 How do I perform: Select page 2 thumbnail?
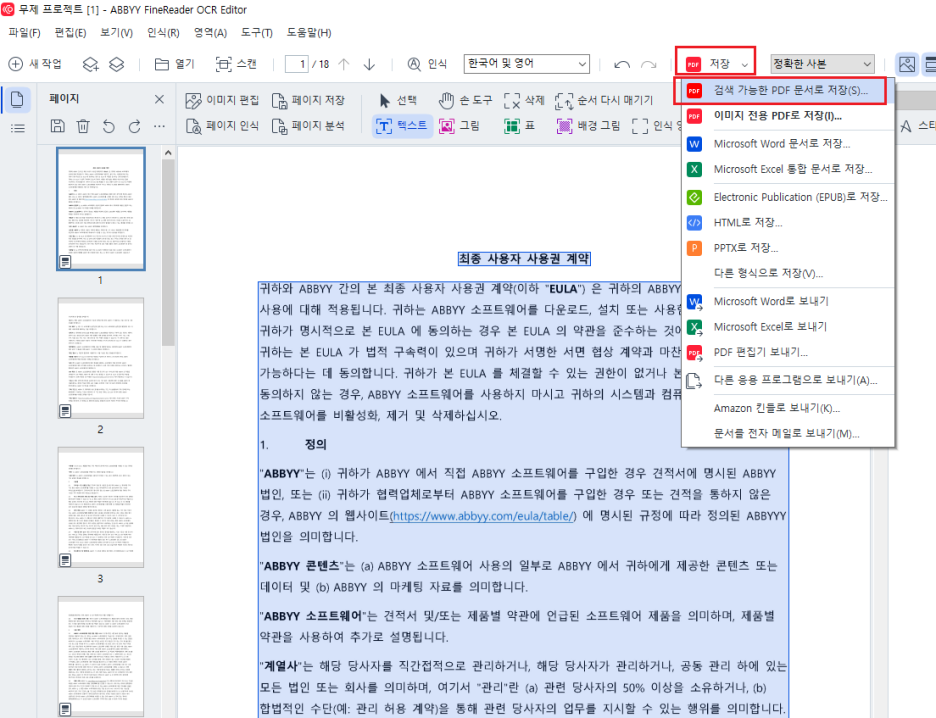coord(100,358)
